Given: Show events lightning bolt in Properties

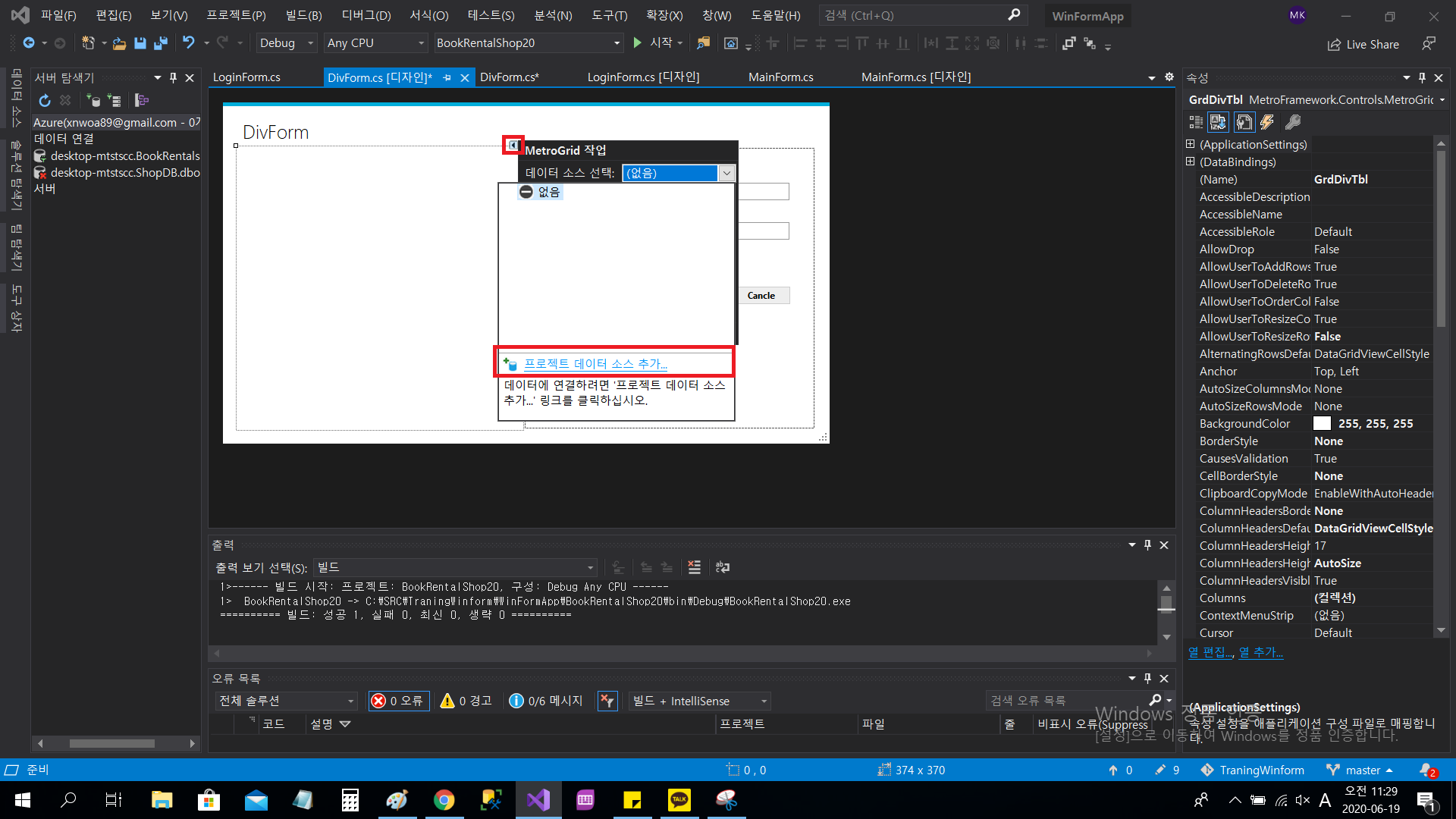Looking at the screenshot, I should (1267, 122).
